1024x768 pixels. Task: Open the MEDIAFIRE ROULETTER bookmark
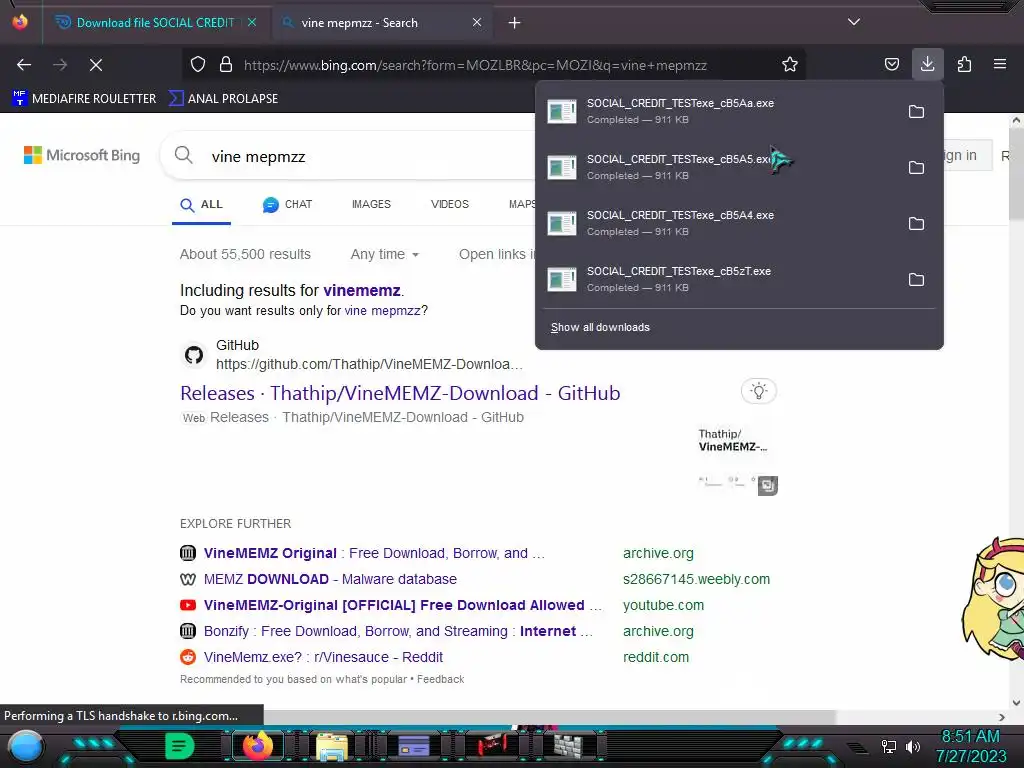point(84,99)
